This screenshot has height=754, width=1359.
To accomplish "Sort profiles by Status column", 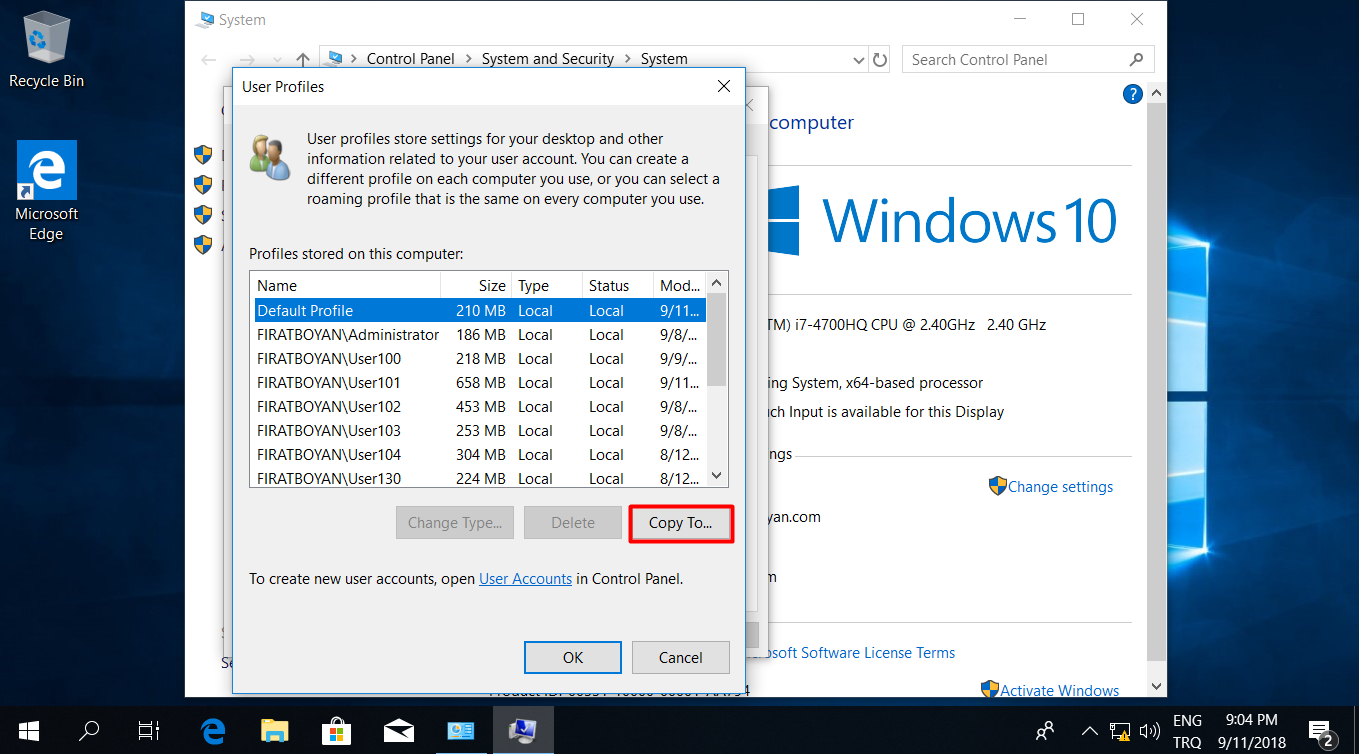I will point(617,286).
